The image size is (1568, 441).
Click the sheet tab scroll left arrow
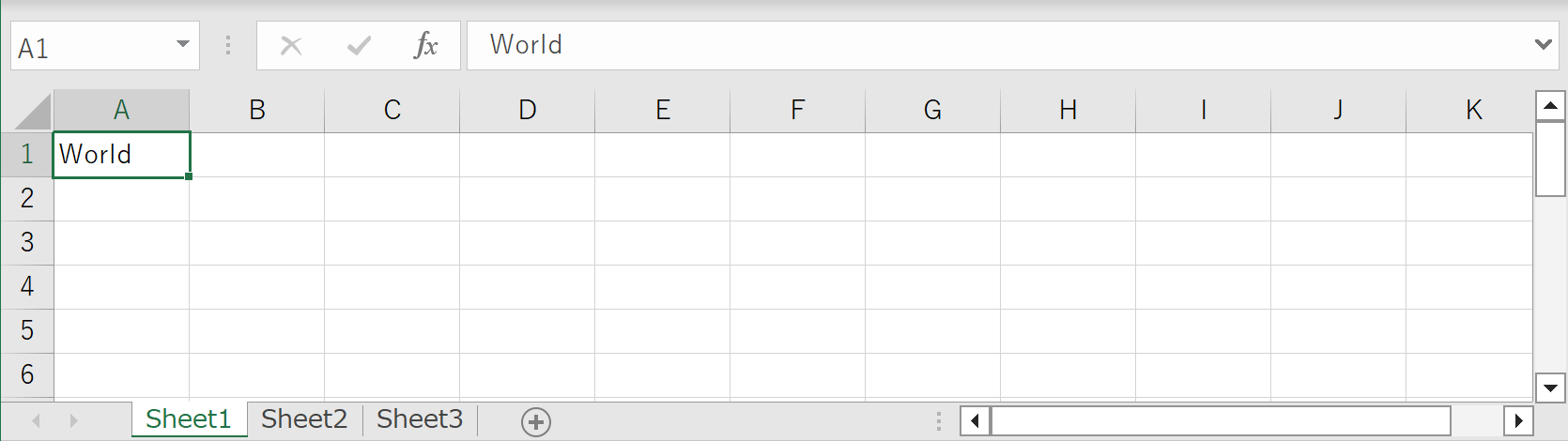[x=36, y=420]
